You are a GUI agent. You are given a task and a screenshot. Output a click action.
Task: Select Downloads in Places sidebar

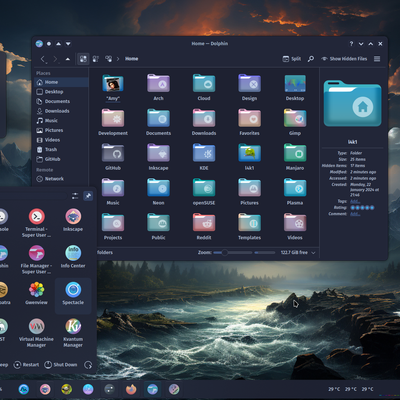pyautogui.click(x=61, y=111)
